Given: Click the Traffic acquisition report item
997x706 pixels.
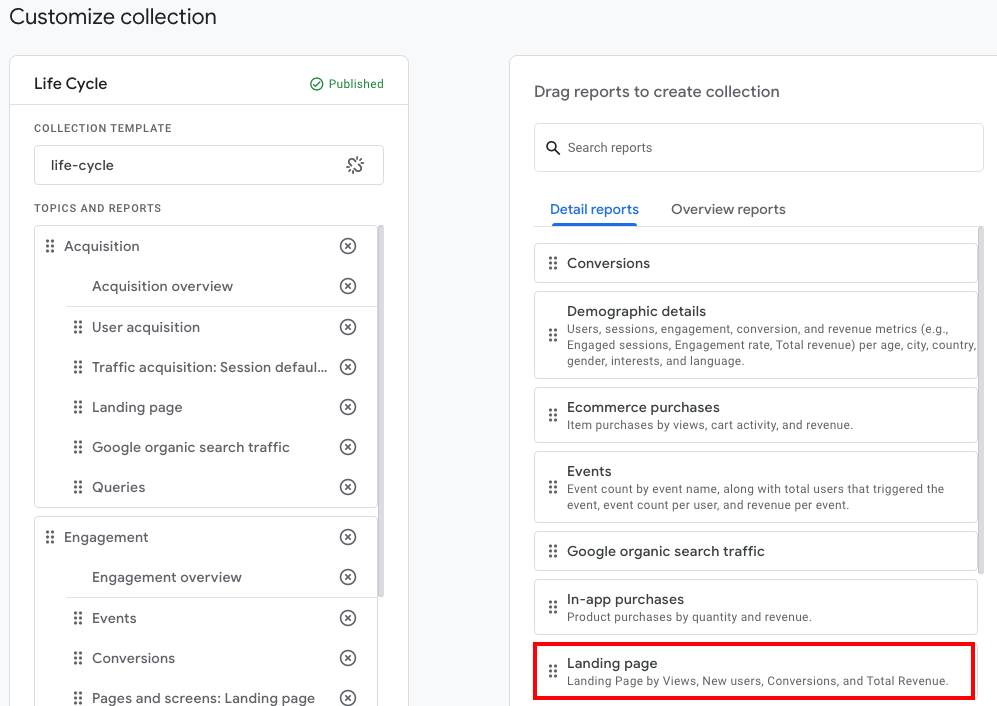Looking at the screenshot, I should pos(209,367).
